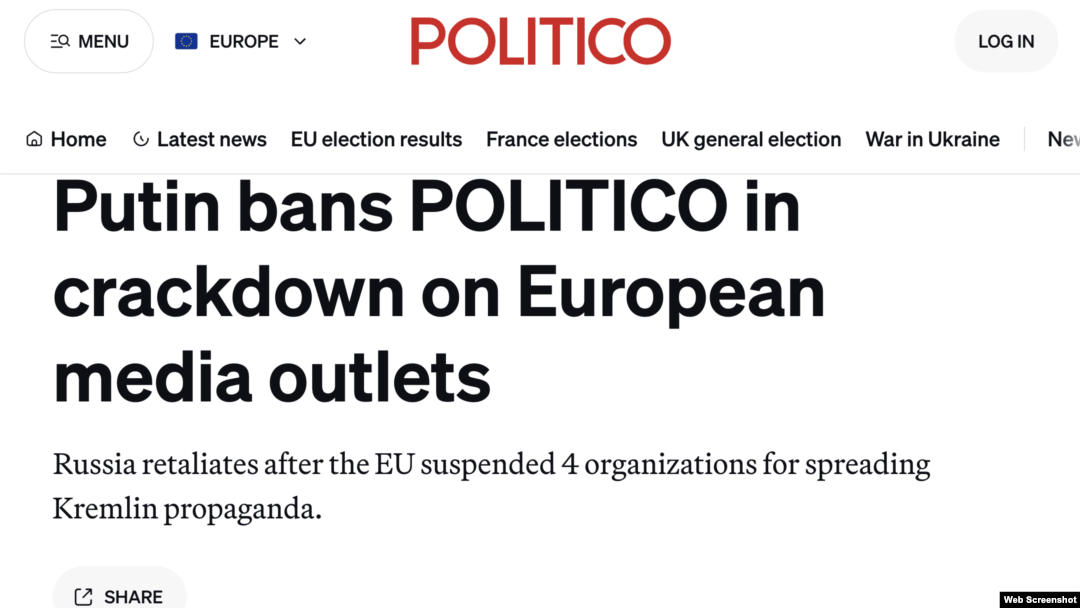Open the EUROPE edition selector
1080x608 pixels.
240,41
